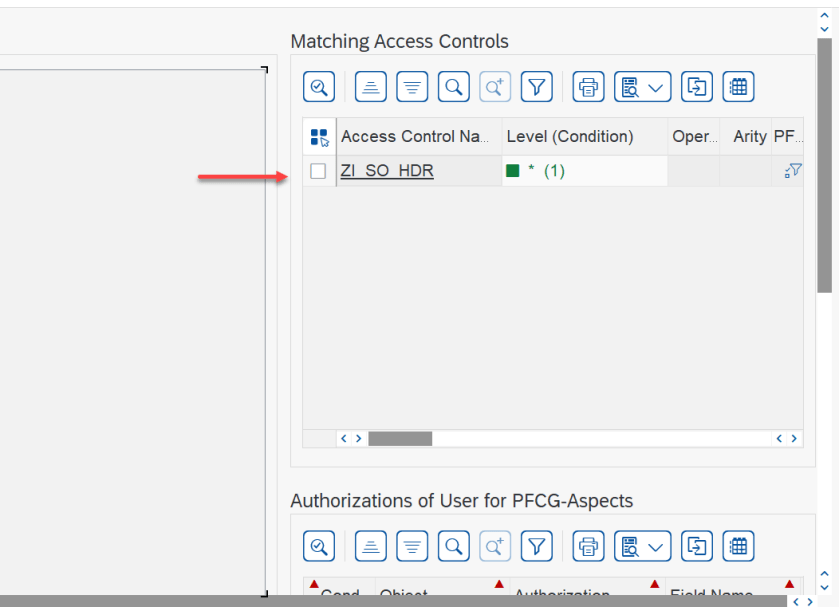
Task: Apply a filter to Matching Access Controls
Action: (x=537, y=86)
